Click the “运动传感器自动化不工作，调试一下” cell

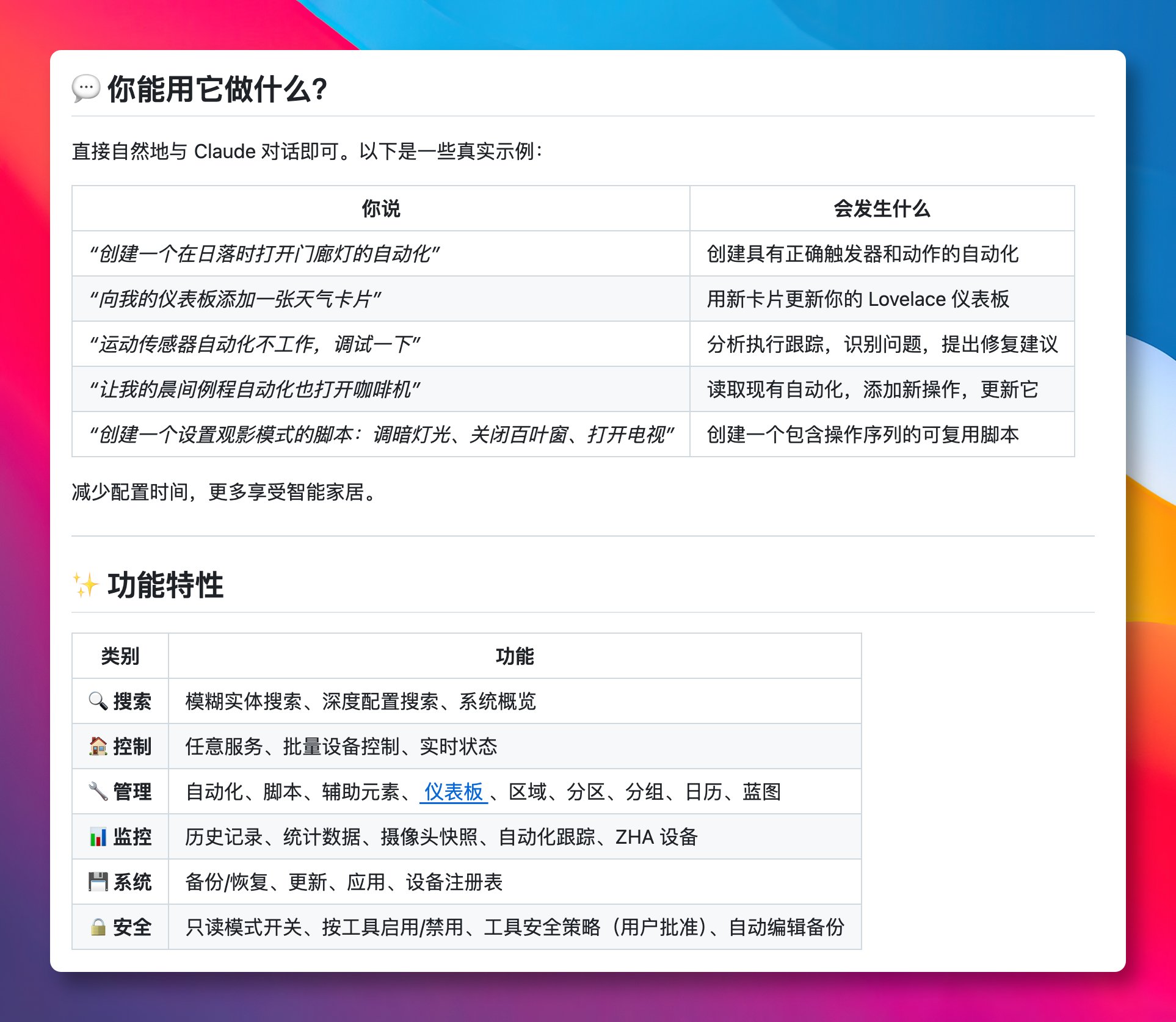pos(381,344)
